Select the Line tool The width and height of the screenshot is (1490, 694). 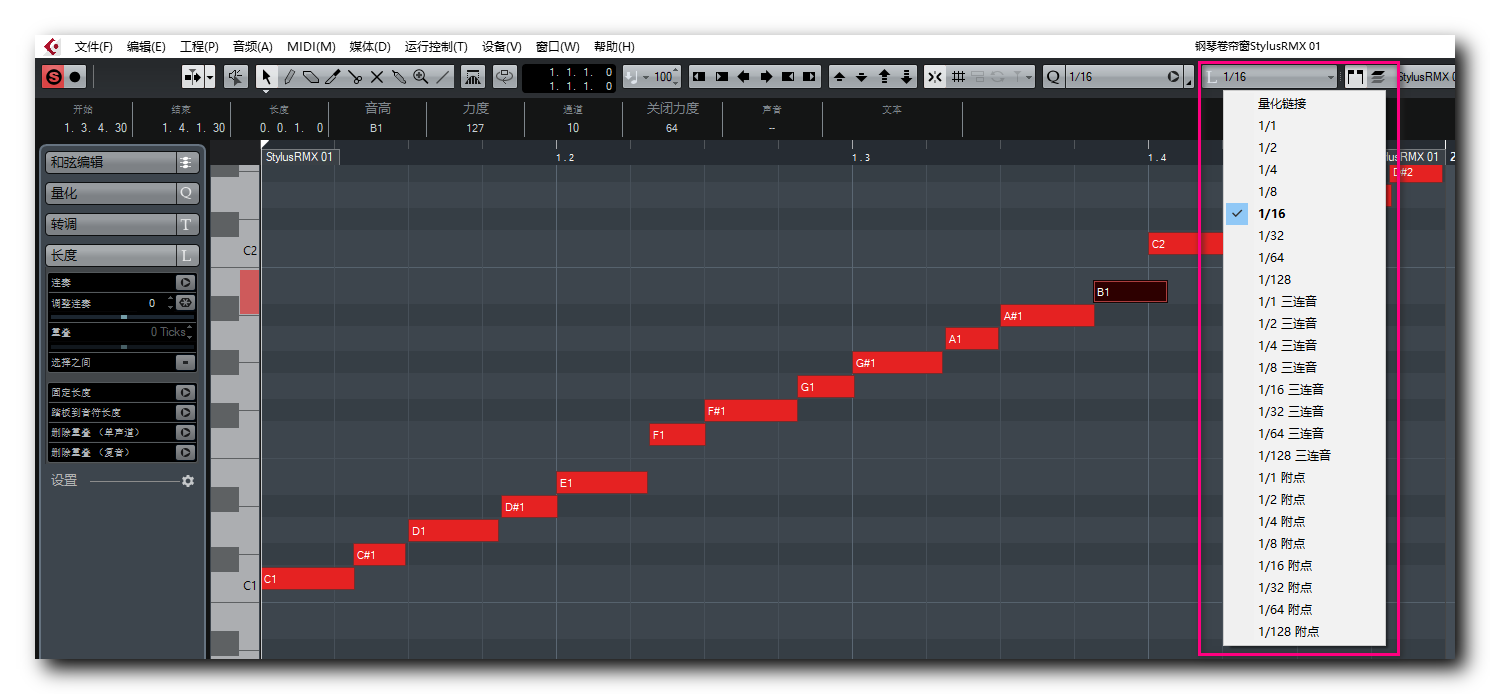pos(442,76)
